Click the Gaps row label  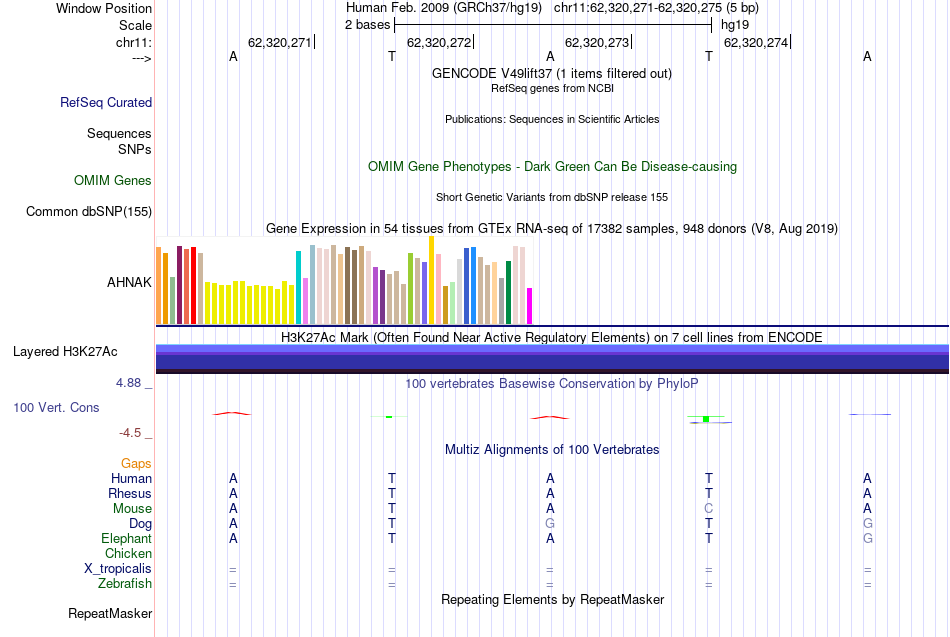click(136, 464)
